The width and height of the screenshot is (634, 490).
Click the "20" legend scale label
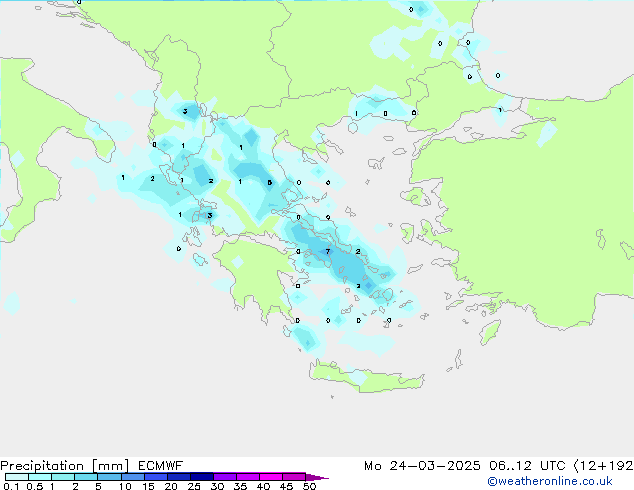coord(171,486)
